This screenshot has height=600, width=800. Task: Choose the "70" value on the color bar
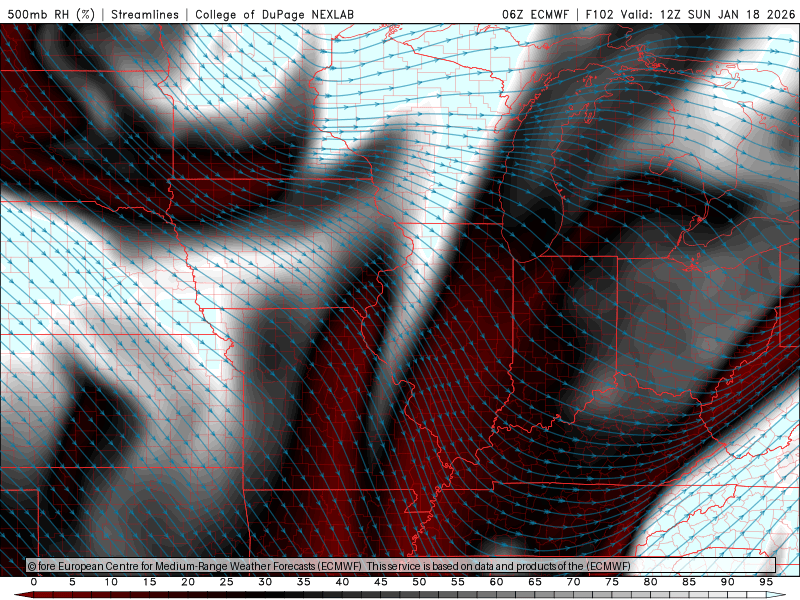coord(573,582)
